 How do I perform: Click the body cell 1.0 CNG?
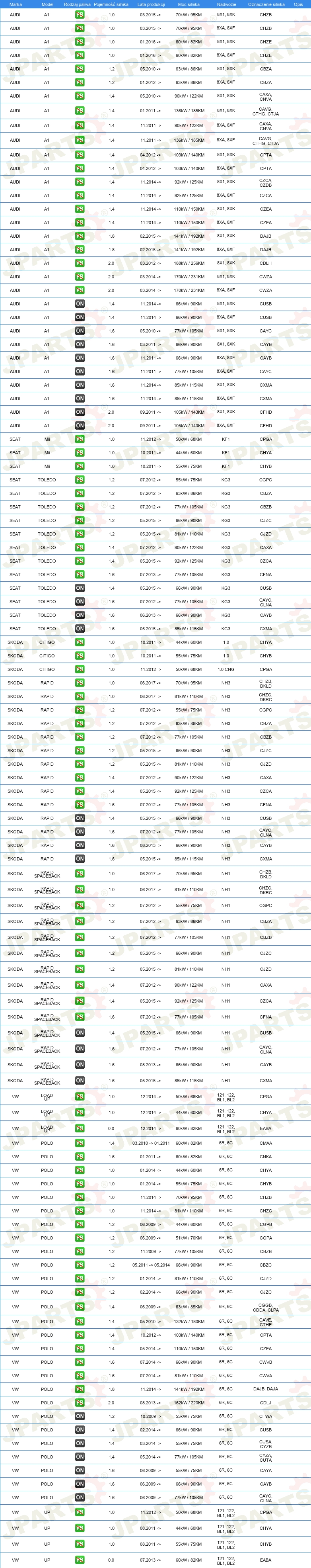[x=226, y=670]
